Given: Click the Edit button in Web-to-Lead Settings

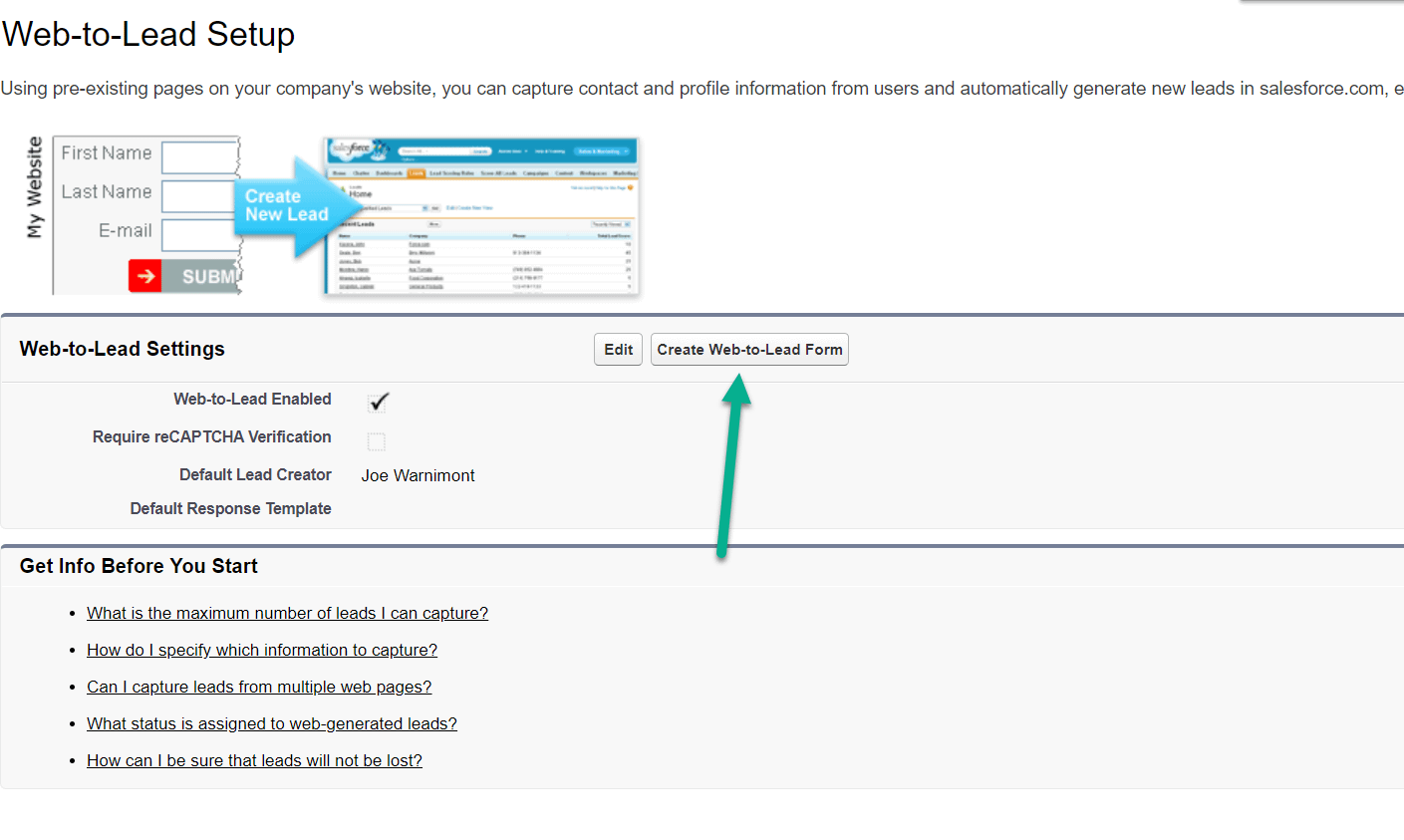Looking at the screenshot, I should [618, 350].
